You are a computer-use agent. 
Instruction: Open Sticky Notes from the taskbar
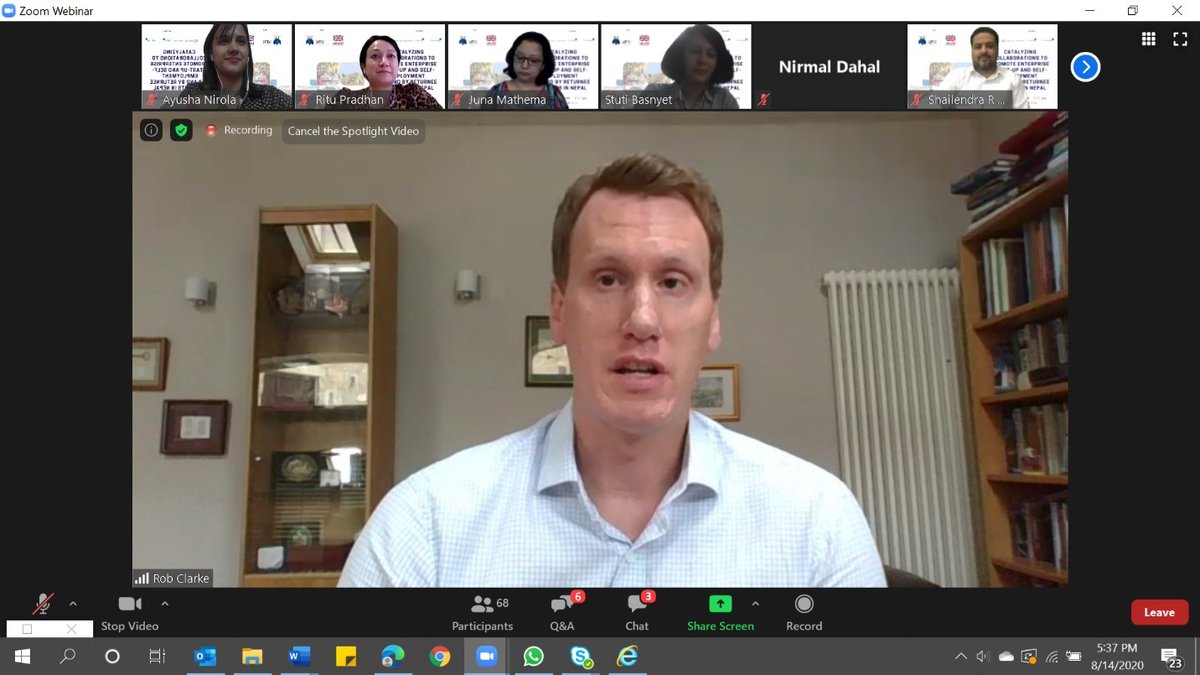pyautogui.click(x=346, y=657)
